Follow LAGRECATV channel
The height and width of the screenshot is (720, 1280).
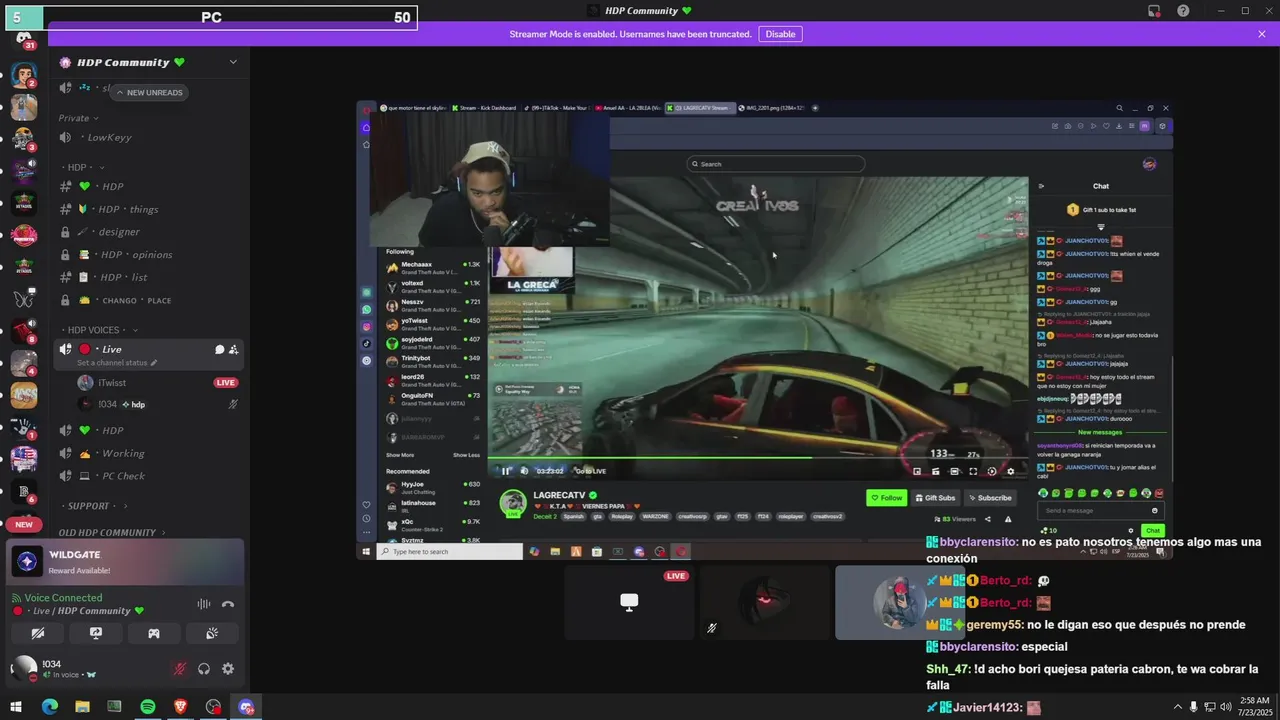pyautogui.click(x=886, y=498)
